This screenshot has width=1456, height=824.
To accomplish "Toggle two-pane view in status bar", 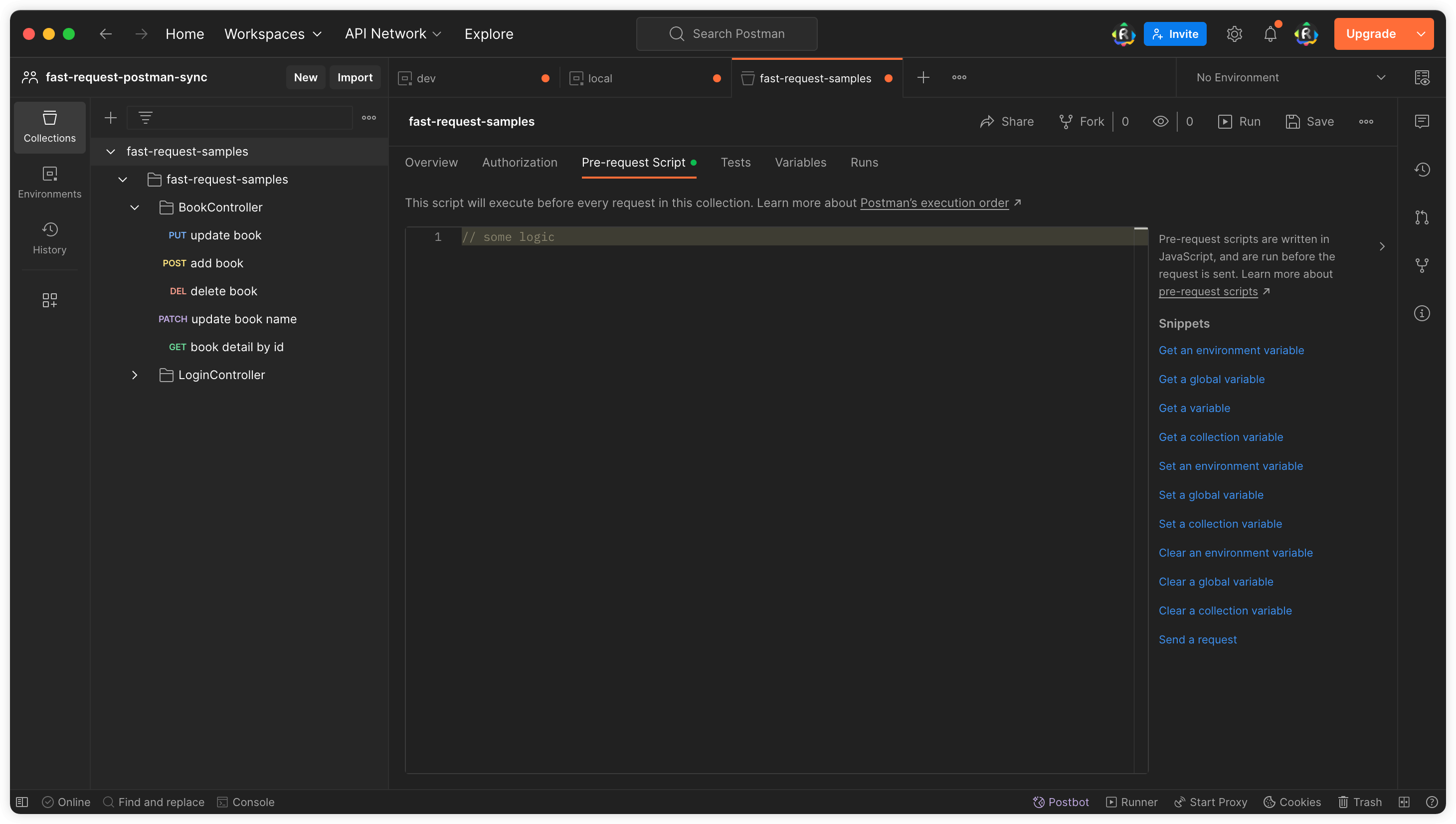I will click(x=1404, y=802).
